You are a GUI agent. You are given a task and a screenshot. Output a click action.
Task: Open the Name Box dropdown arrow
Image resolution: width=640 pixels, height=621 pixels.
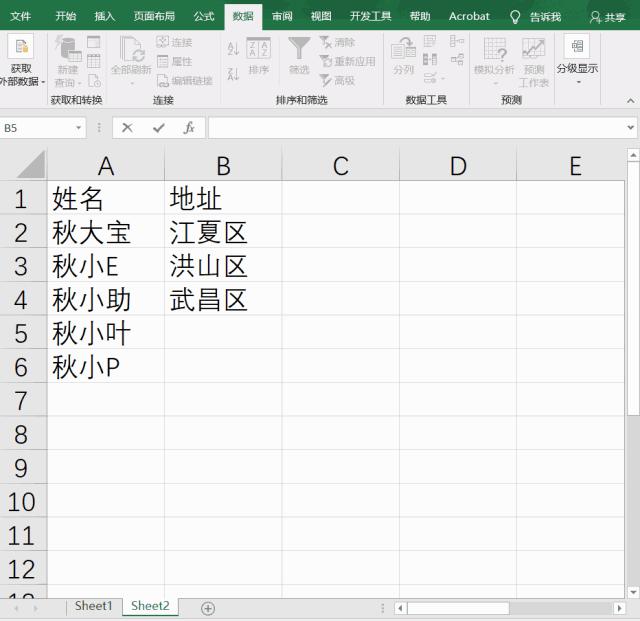pyautogui.click(x=79, y=128)
